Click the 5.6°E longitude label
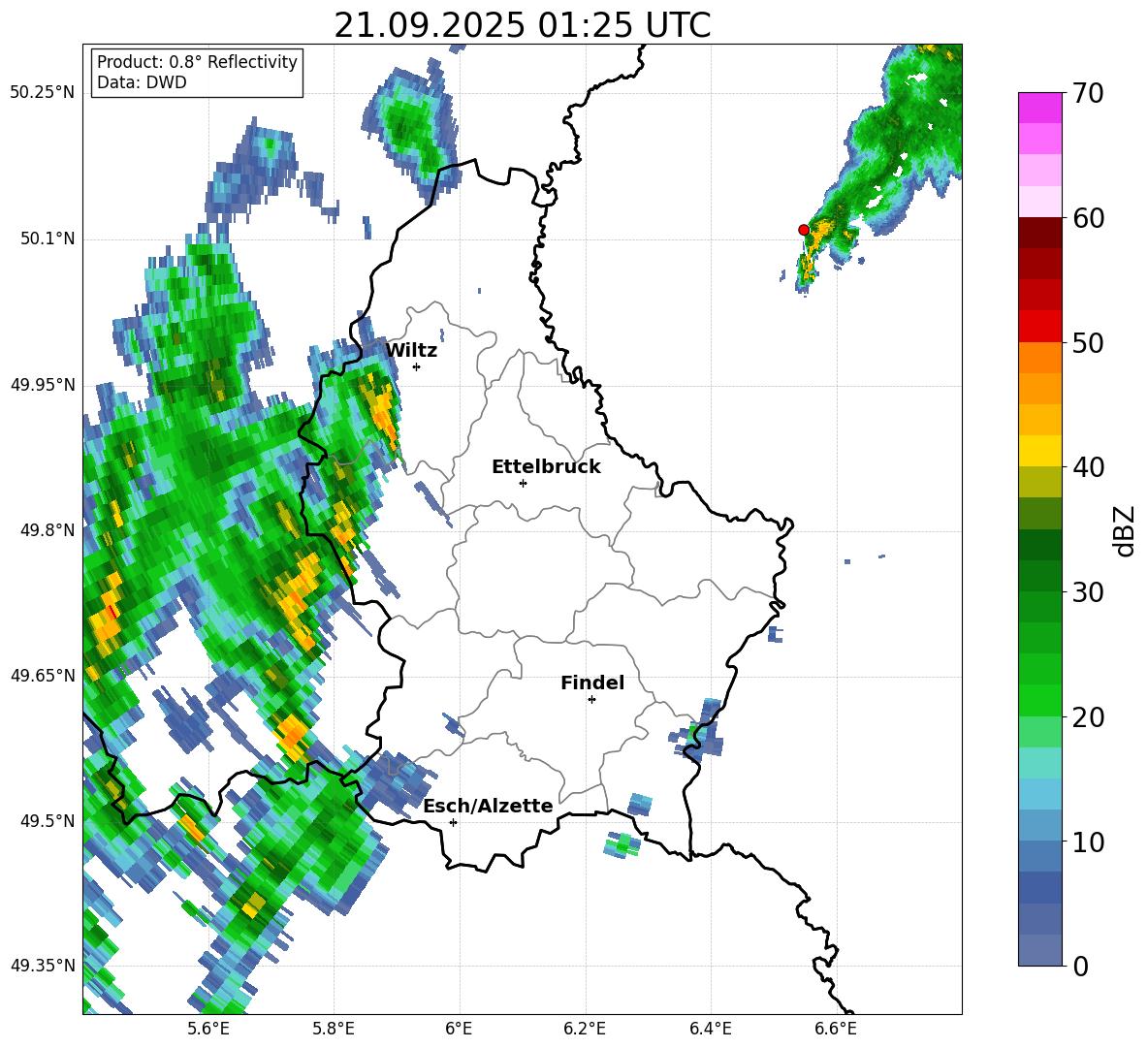The image size is (1148, 1048). coord(208,1029)
